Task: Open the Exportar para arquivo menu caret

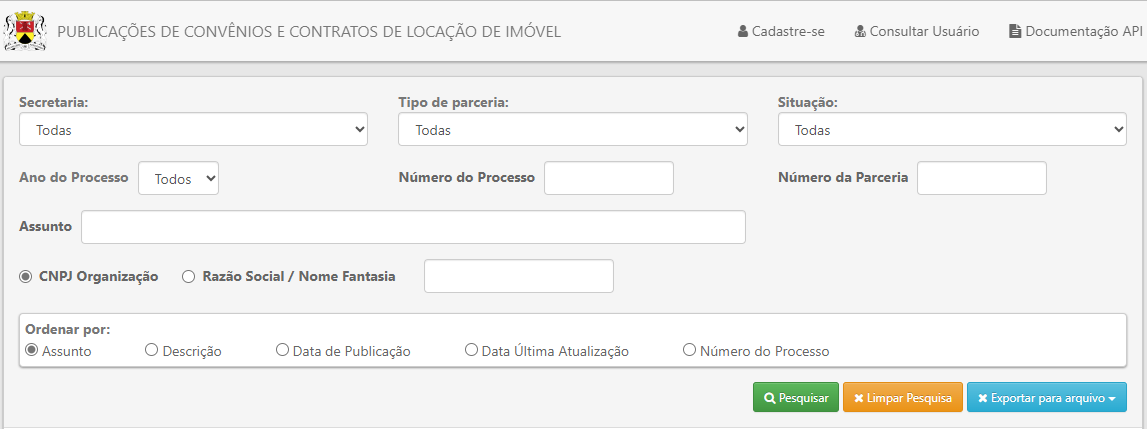Action: click(x=1112, y=399)
